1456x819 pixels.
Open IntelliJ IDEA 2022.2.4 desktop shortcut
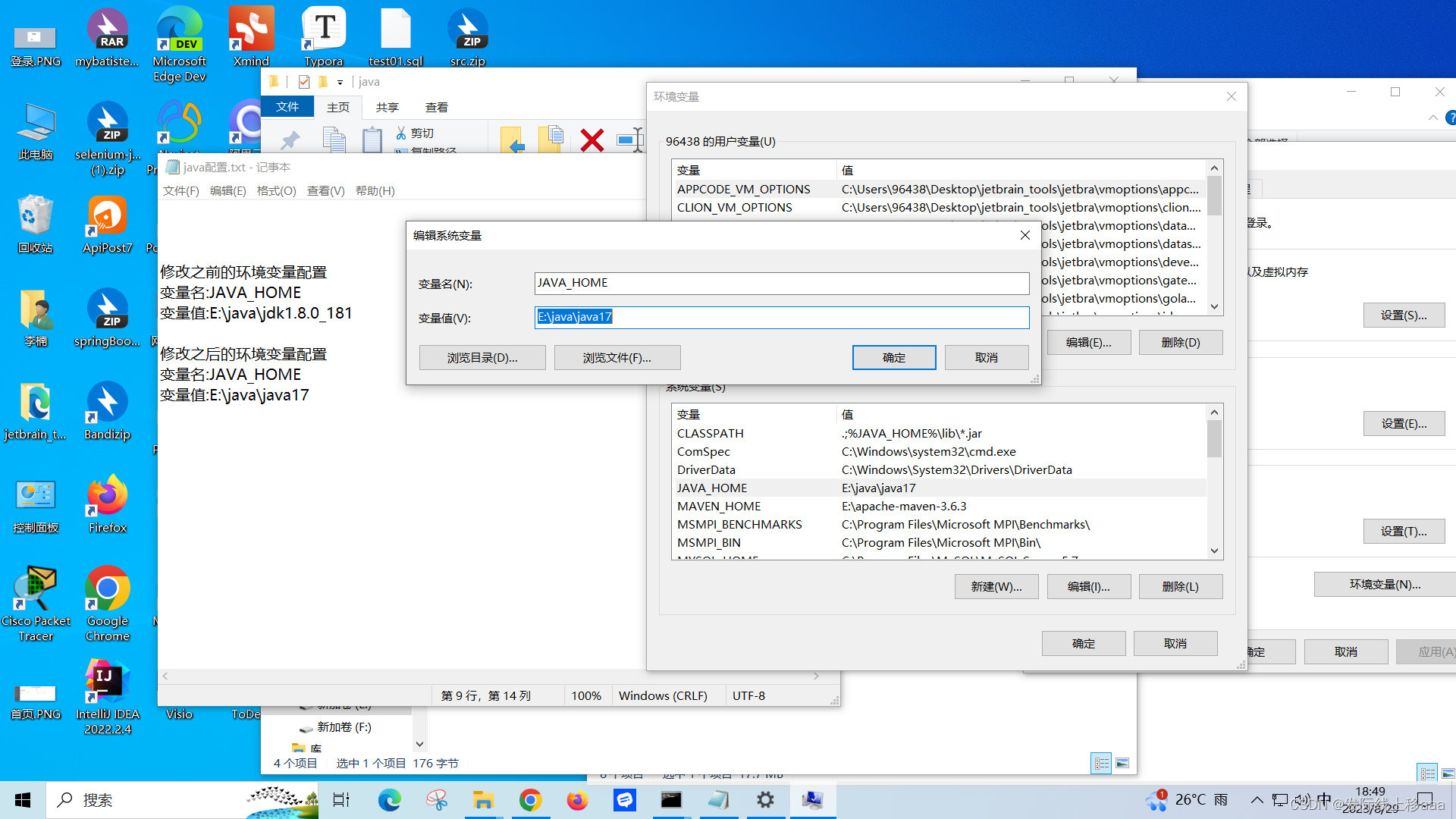tap(108, 696)
